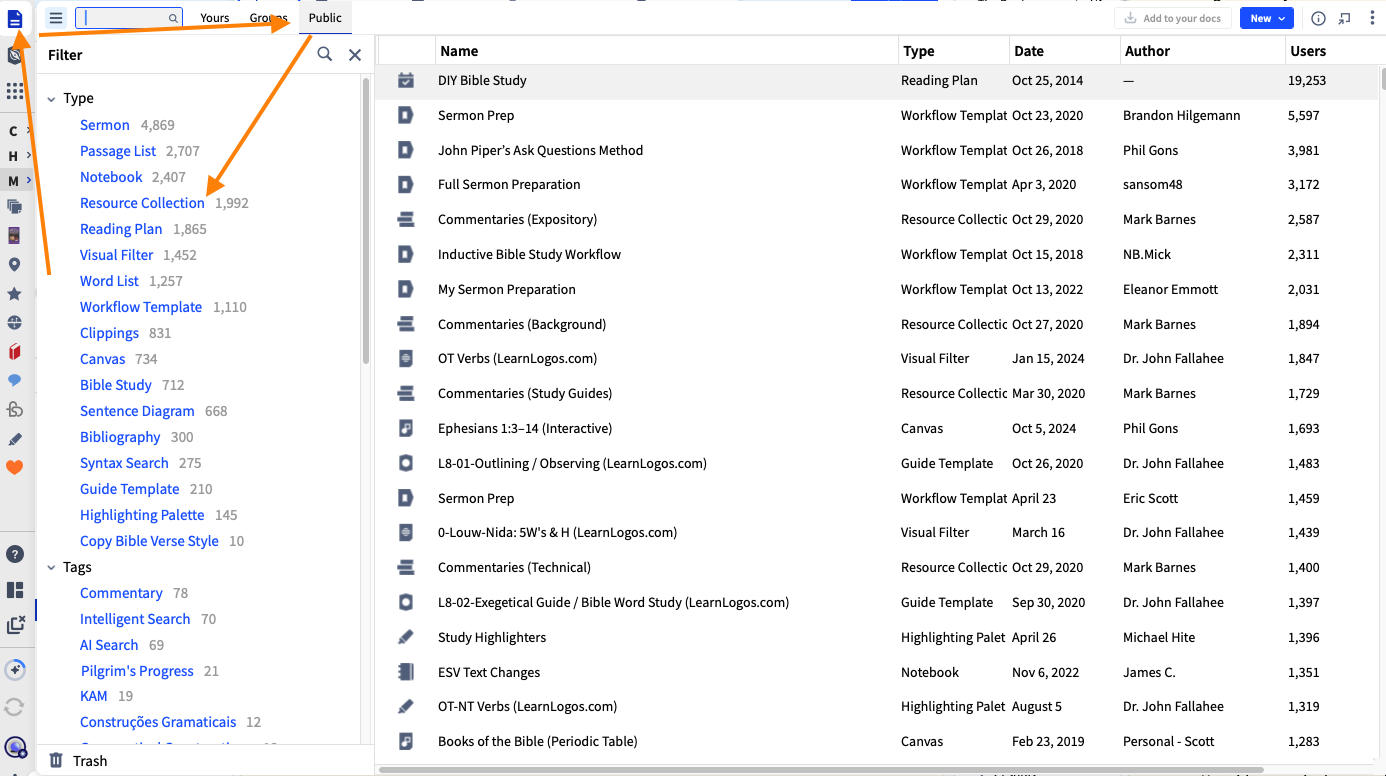Open the help question mark icon
The image size is (1386, 776).
15,554
